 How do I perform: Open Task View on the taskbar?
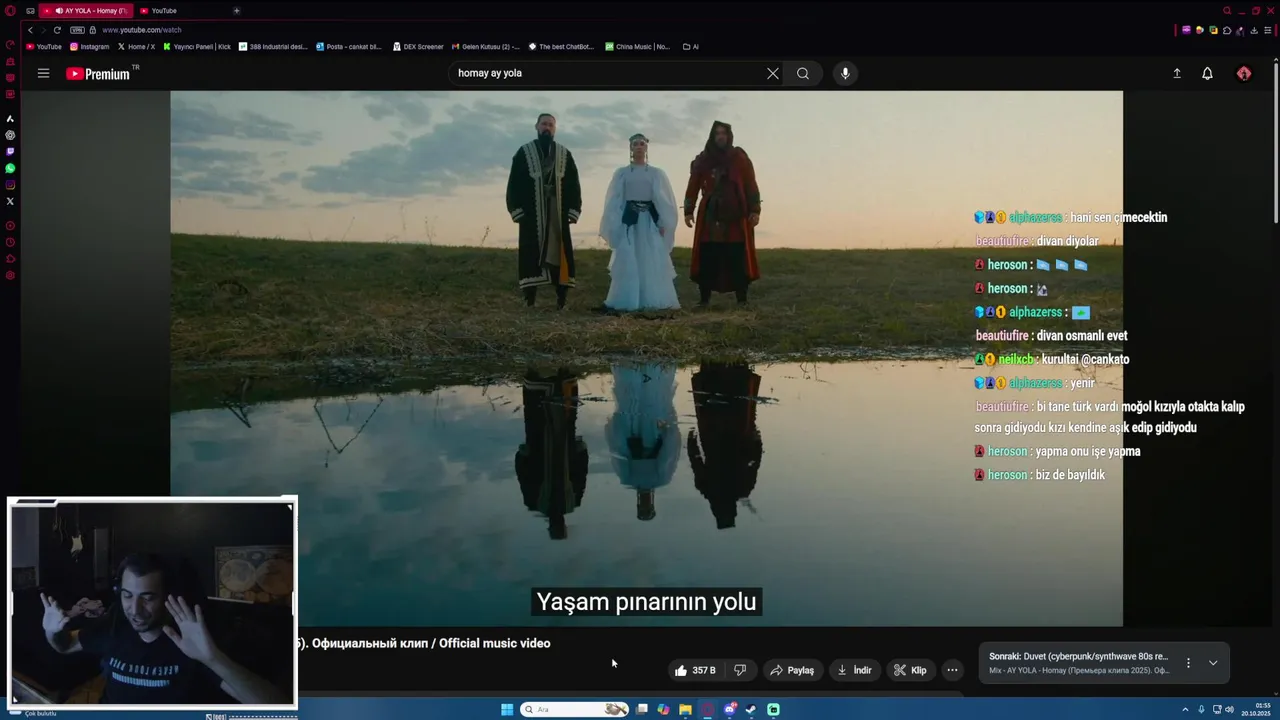[x=642, y=710]
